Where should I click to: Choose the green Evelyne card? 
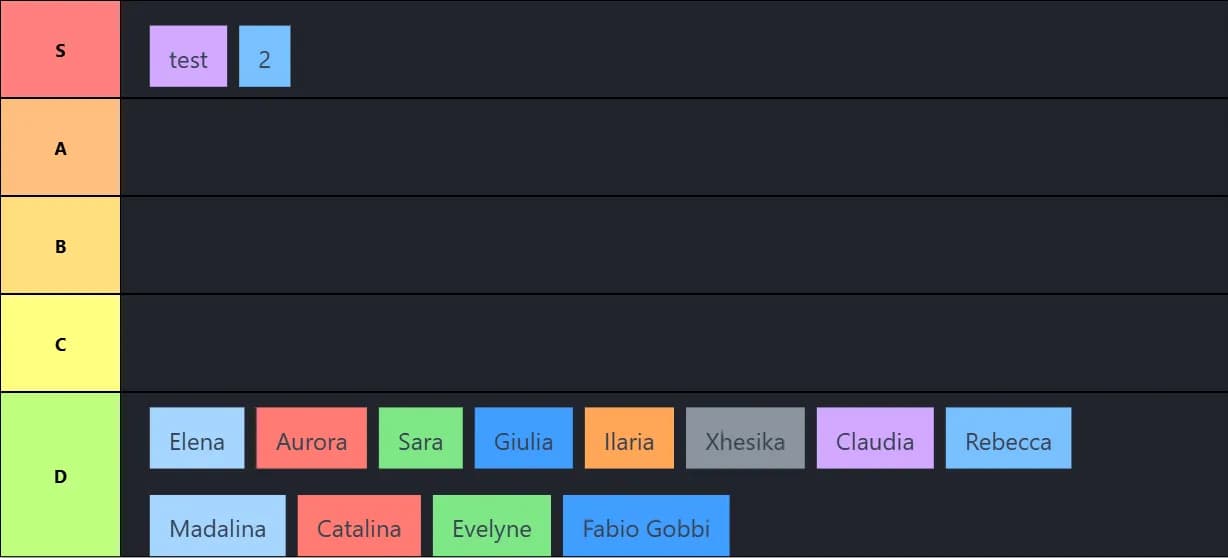point(492,526)
